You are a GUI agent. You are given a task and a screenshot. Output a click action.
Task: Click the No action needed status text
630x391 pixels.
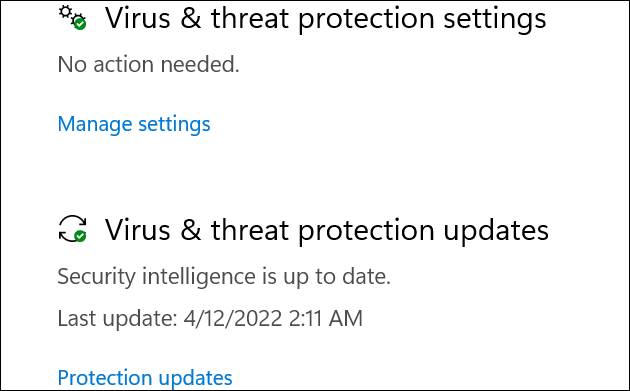tap(148, 64)
